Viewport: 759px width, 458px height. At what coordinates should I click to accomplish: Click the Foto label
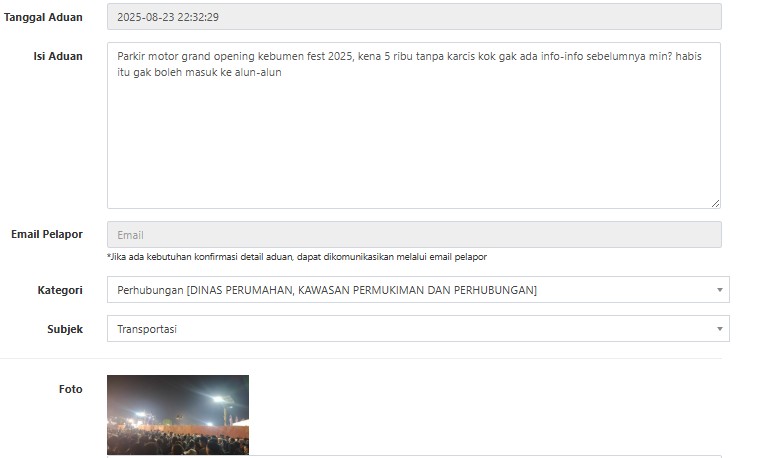(x=71, y=389)
